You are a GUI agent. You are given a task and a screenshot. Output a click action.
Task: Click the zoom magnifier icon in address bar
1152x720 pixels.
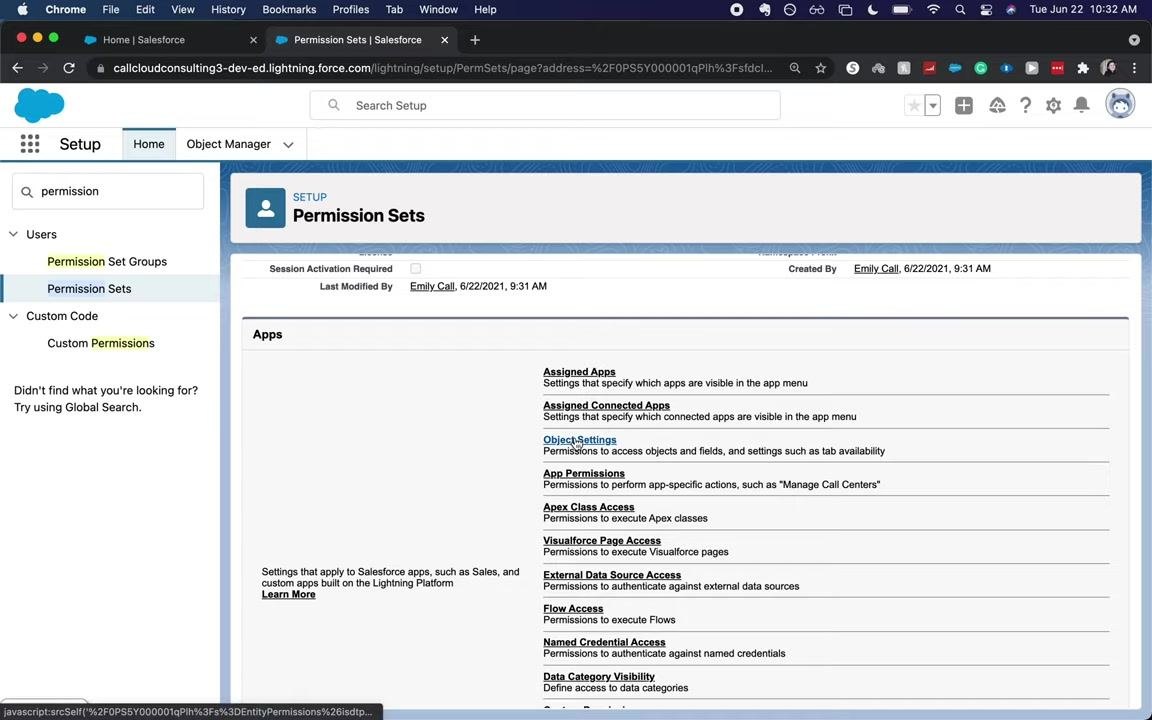pos(795,68)
